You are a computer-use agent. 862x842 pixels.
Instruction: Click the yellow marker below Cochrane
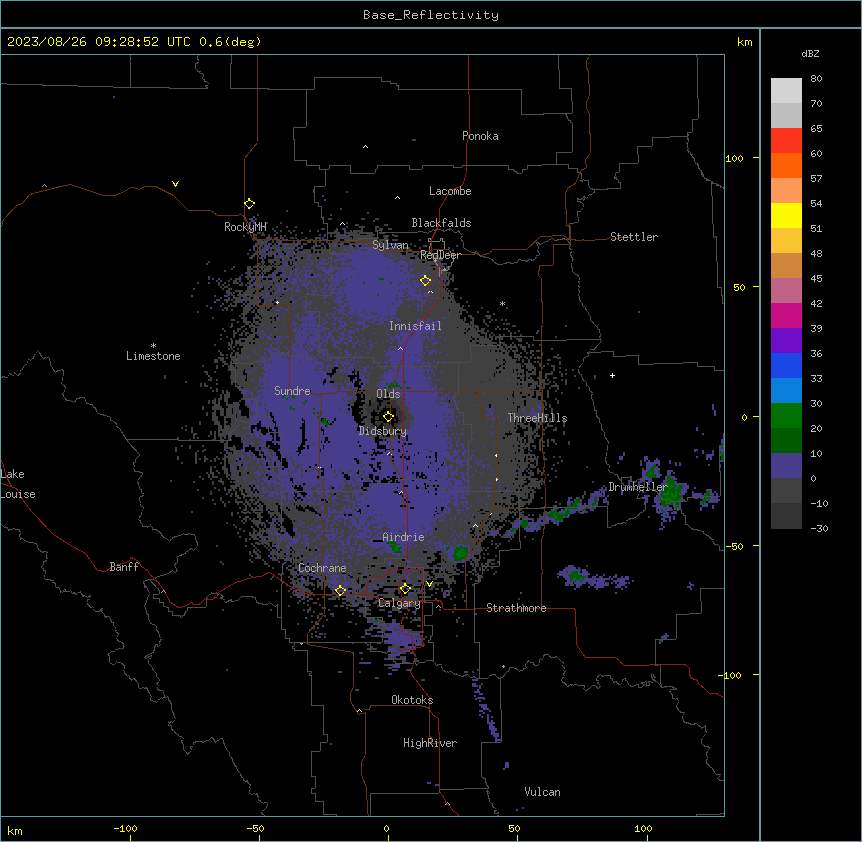(x=340, y=591)
